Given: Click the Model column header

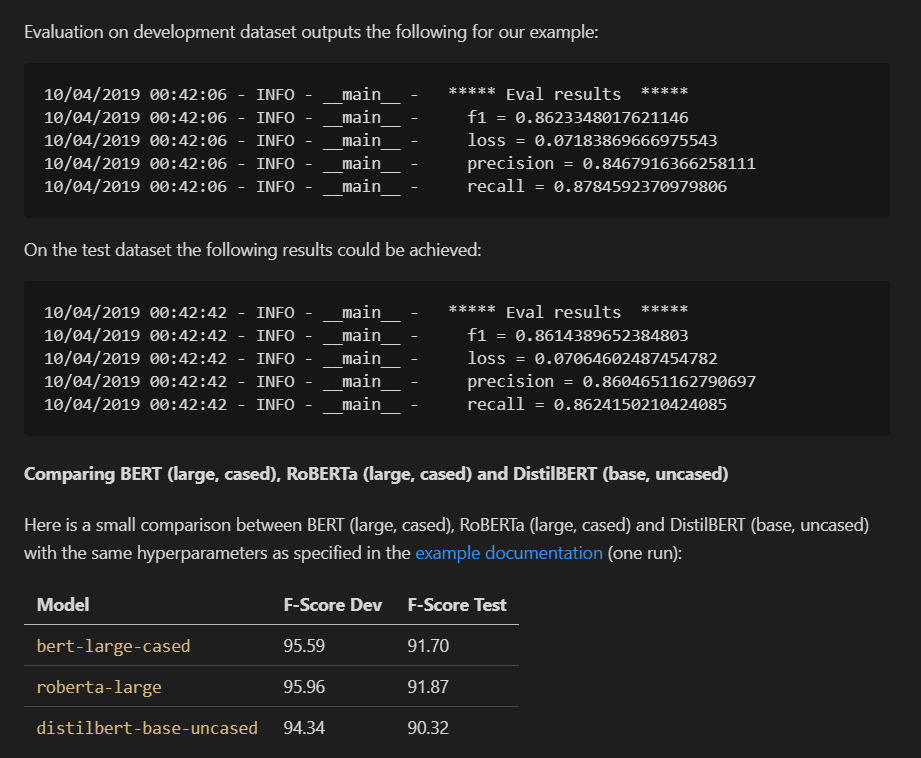Looking at the screenshot, I should pos(63,605).
